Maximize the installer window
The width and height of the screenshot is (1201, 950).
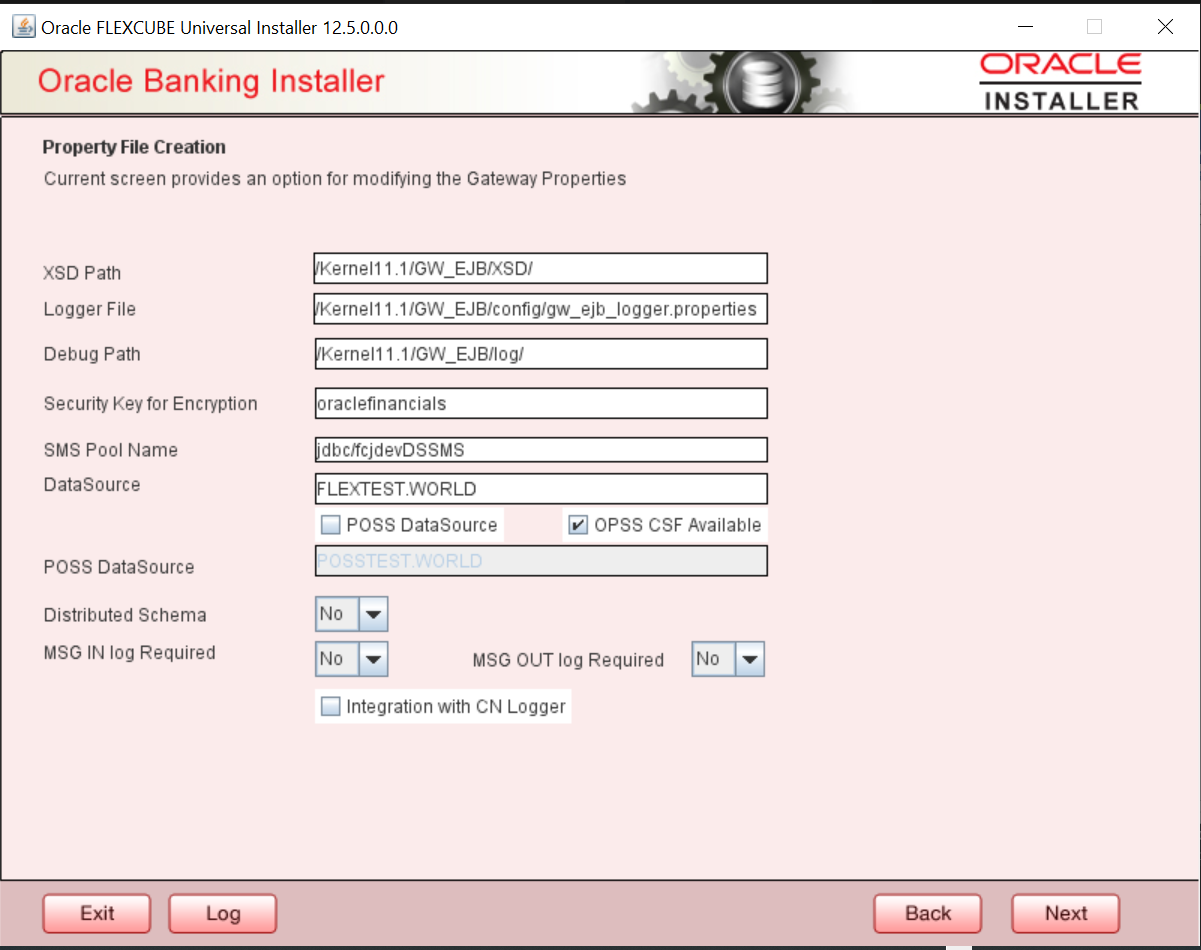click(x=1094, y=27)
